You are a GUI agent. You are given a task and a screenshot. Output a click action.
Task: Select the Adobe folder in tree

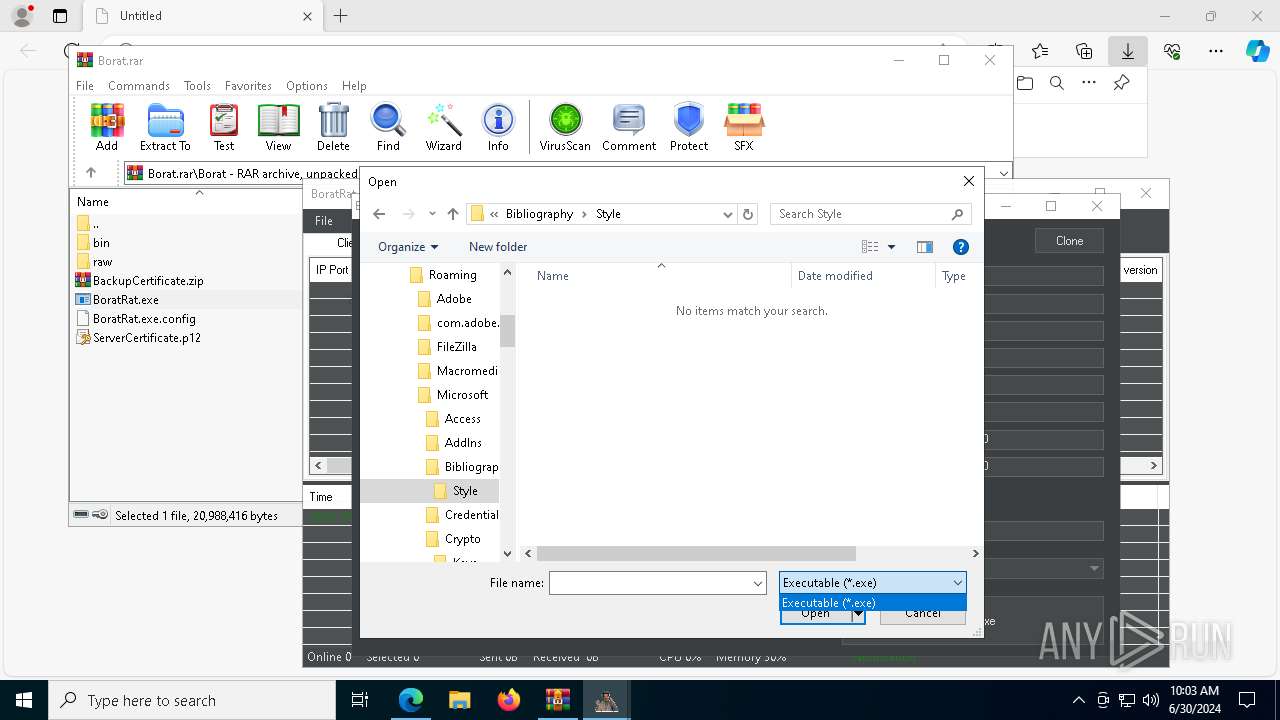(454, 299)
